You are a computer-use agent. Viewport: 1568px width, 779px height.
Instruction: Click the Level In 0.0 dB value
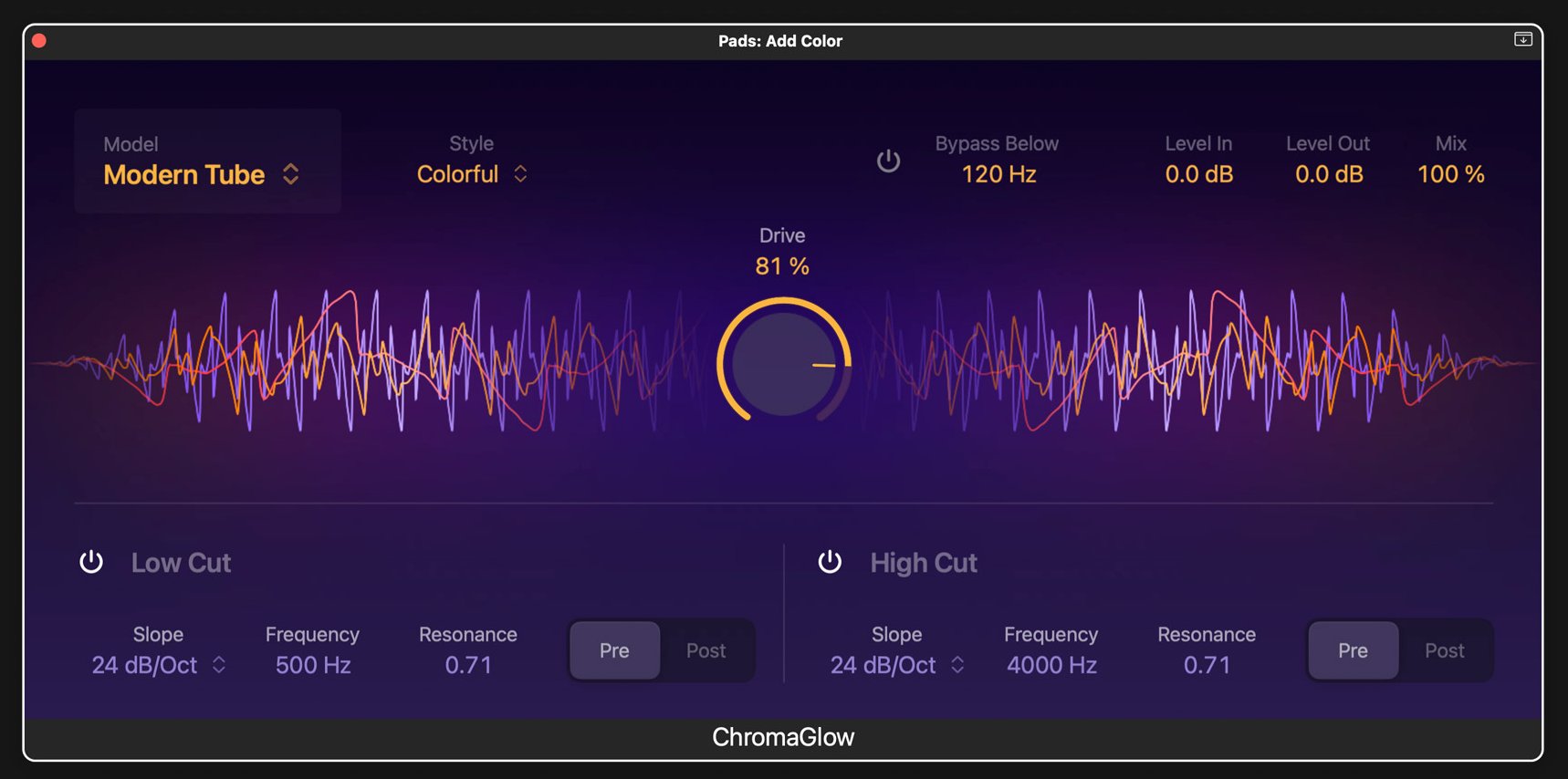[x=1199, y=174]
